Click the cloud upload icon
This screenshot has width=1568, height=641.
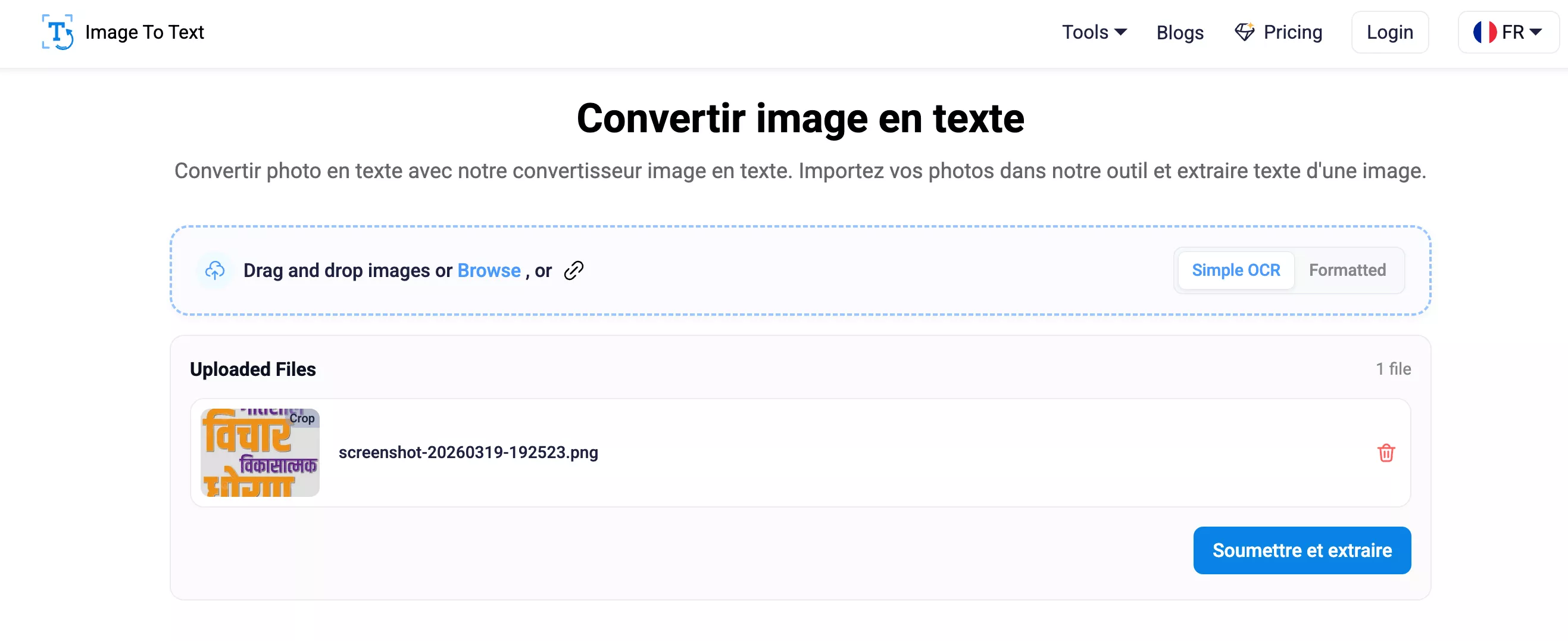tap(215, 270)
